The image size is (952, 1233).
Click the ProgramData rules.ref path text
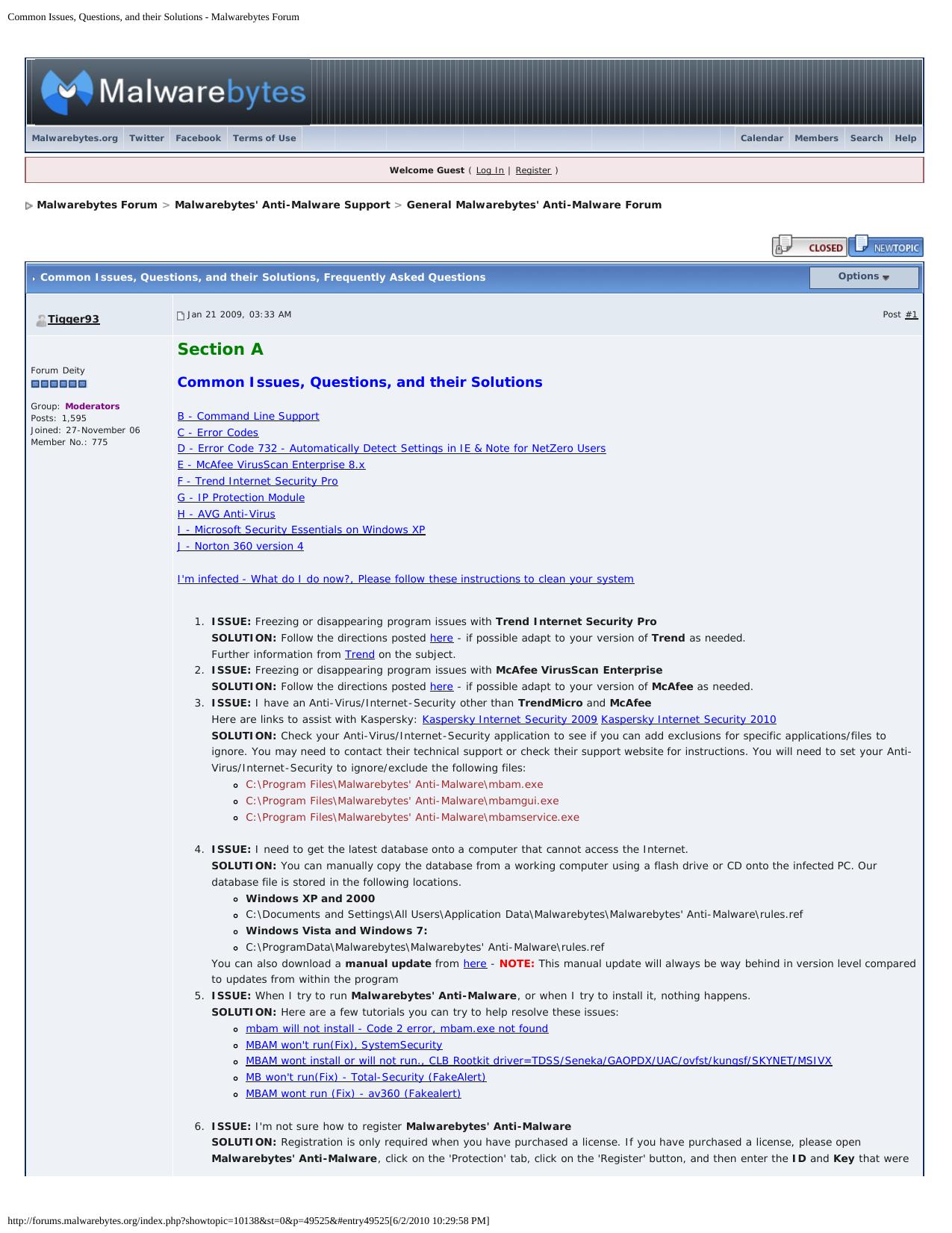coord(425,947)
